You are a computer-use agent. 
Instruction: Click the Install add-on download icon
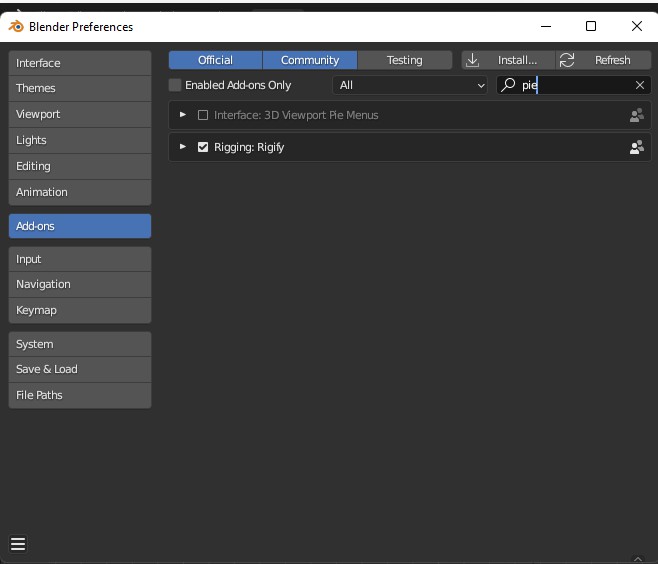474,60
